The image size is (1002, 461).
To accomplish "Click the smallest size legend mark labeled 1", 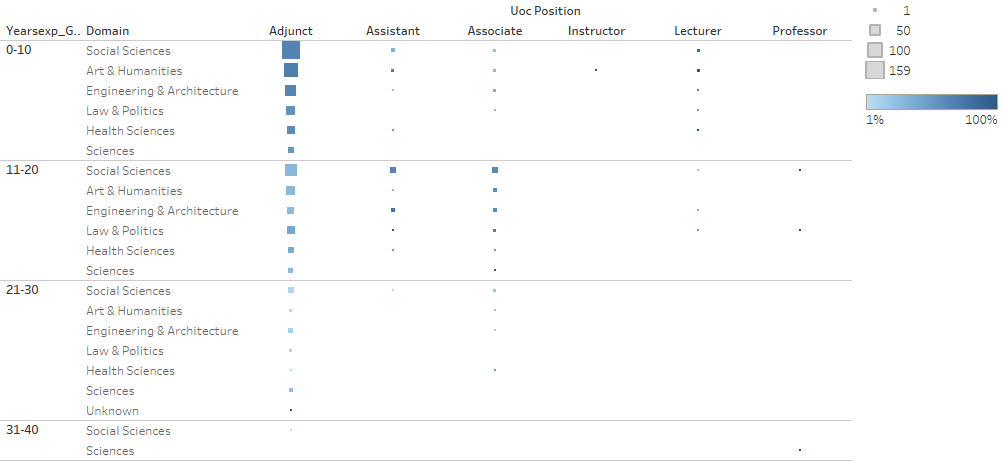I will (875, 10).
